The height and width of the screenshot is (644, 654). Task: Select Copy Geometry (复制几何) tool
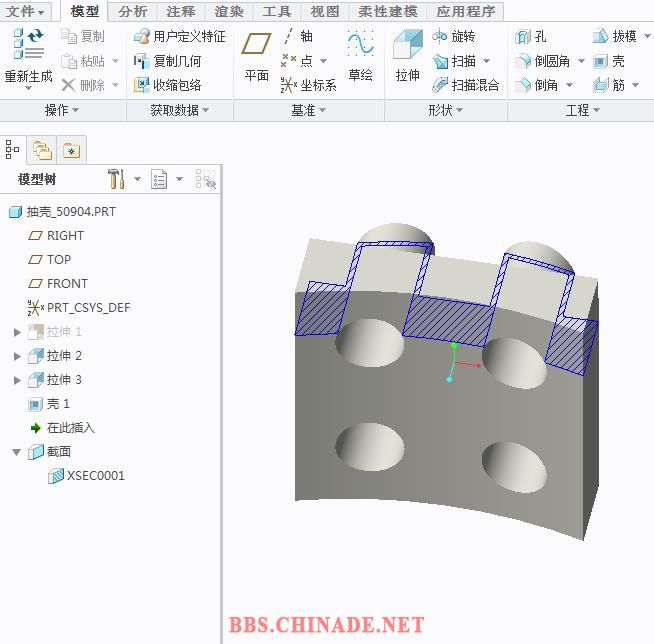tap(168, 61)
